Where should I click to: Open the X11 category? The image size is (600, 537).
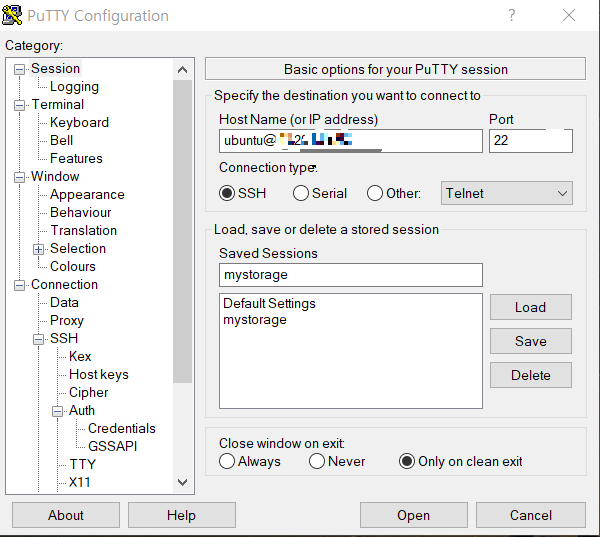point(79,482)
